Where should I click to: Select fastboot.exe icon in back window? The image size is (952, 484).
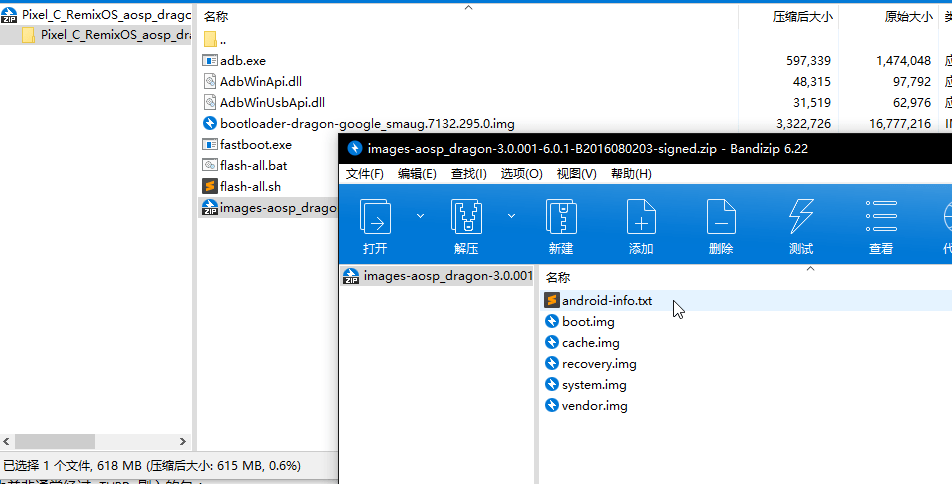click(x=209, y=145)
